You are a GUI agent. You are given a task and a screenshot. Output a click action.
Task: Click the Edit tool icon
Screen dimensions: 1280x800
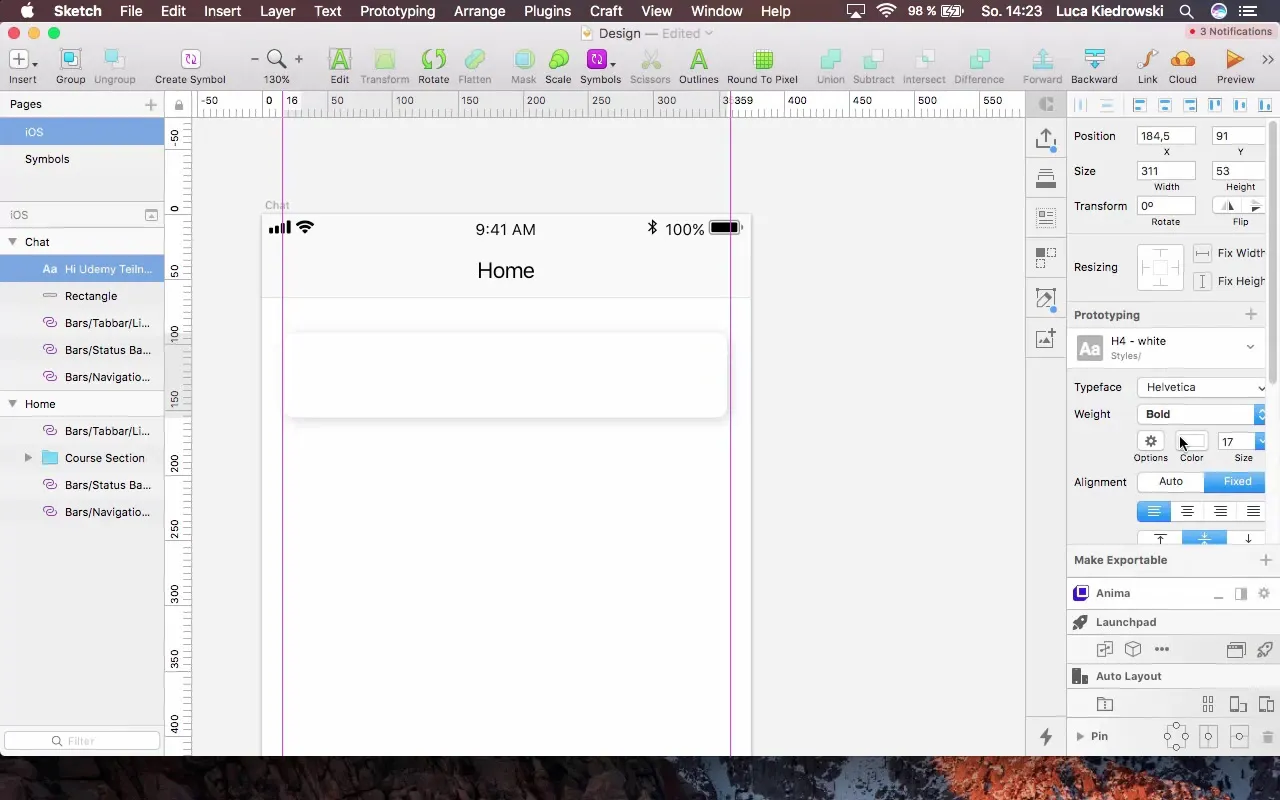coord(340,60)
